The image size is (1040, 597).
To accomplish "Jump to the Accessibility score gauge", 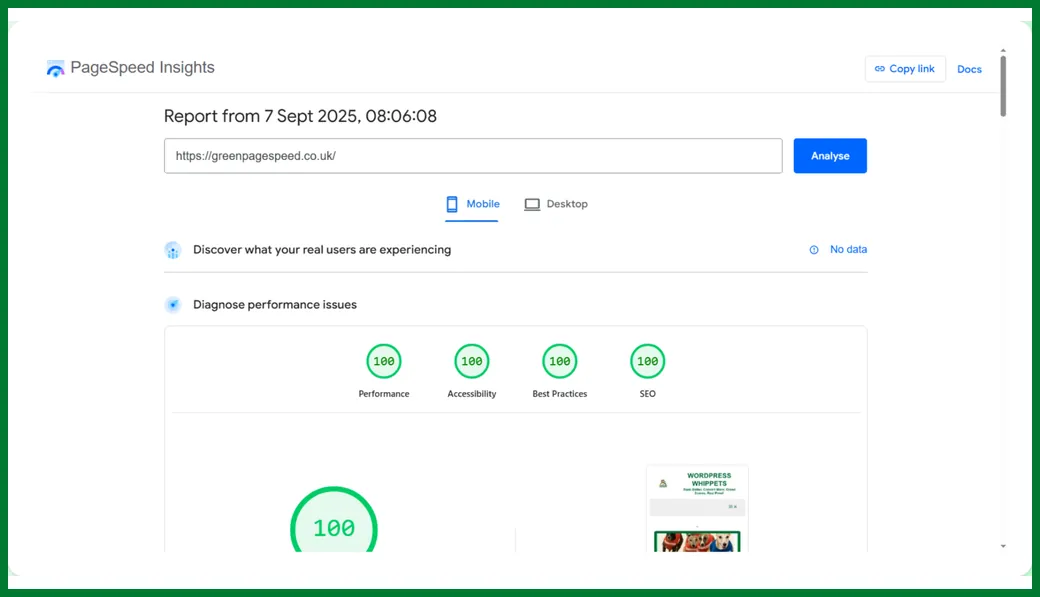I will click(472, 361).
